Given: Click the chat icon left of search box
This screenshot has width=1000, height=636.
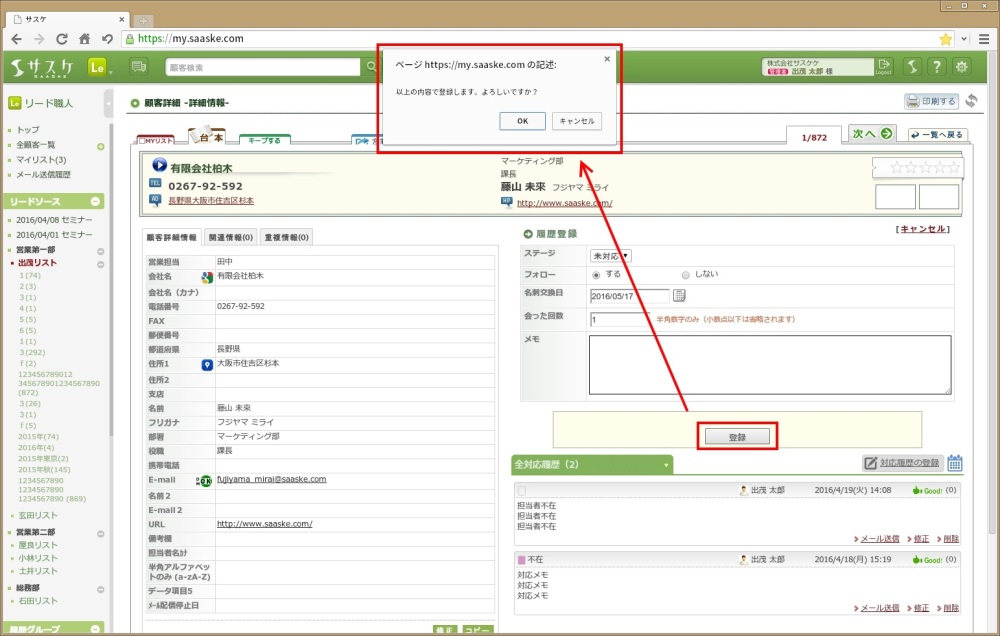Looking at the screenshot, I should [x=139, y=67].
